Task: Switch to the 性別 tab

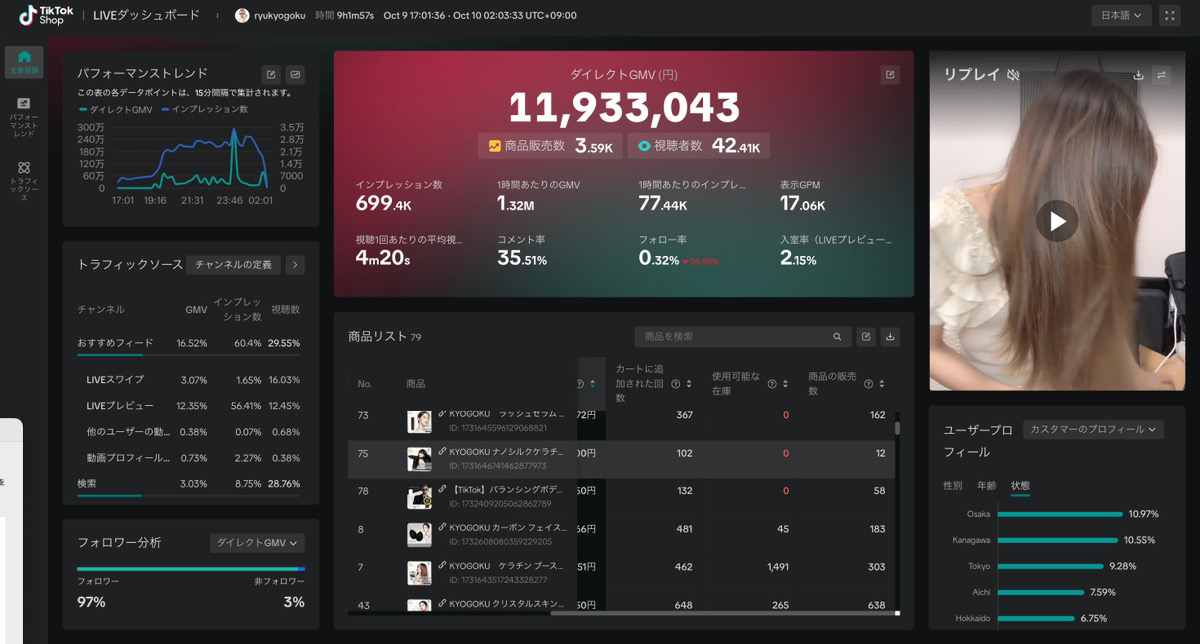Action: tap(953, 486)
